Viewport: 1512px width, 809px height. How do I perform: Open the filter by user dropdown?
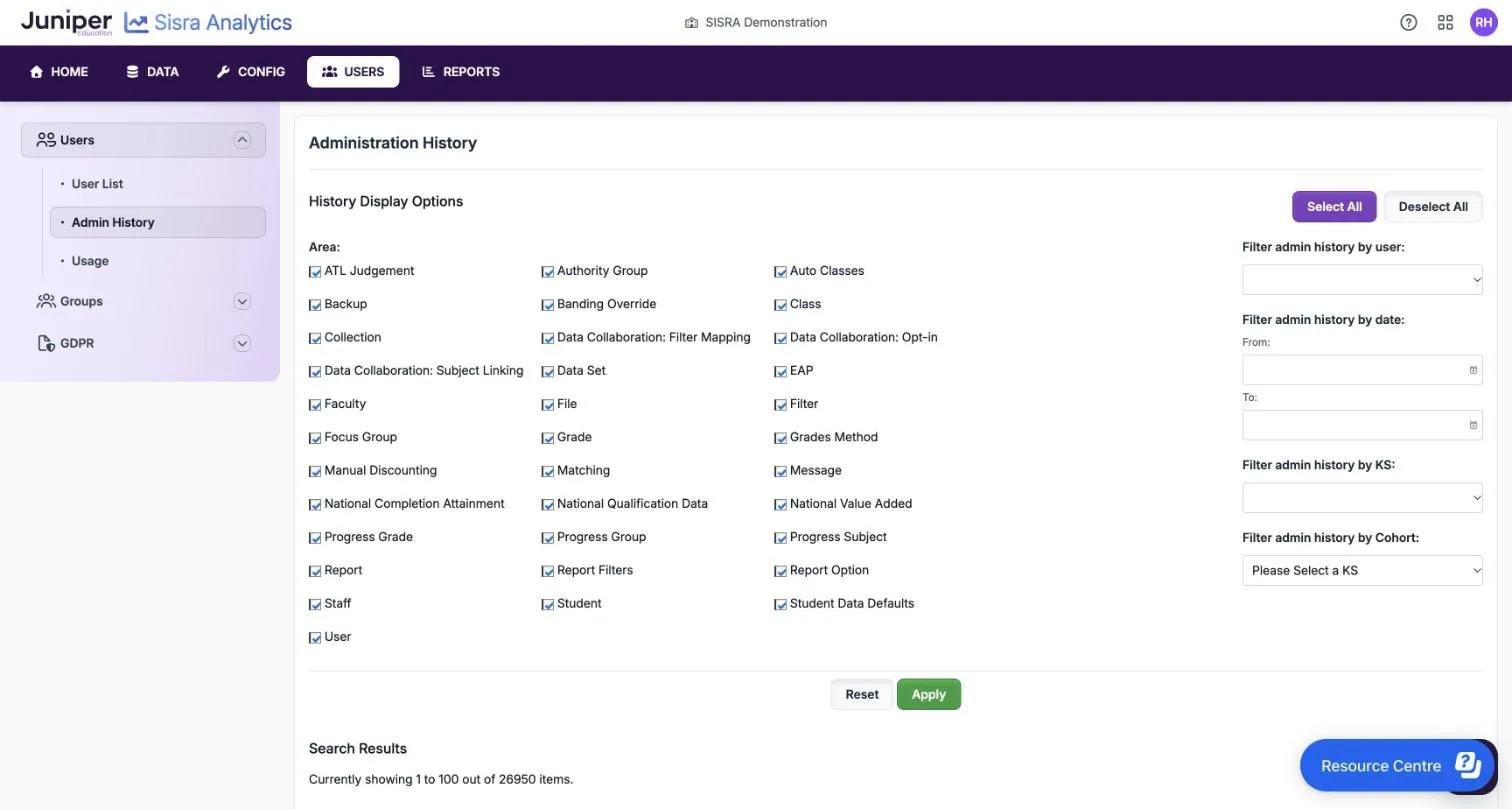click(1362, 279)
